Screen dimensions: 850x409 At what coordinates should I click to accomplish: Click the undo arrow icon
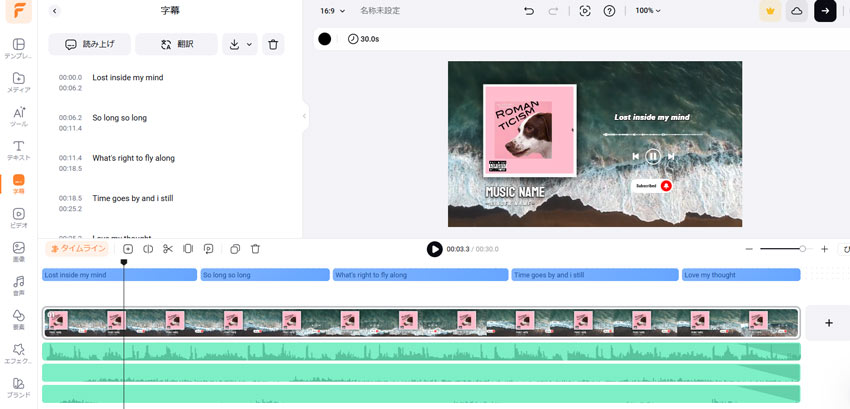pyautogui.click(x=529, y=11)
